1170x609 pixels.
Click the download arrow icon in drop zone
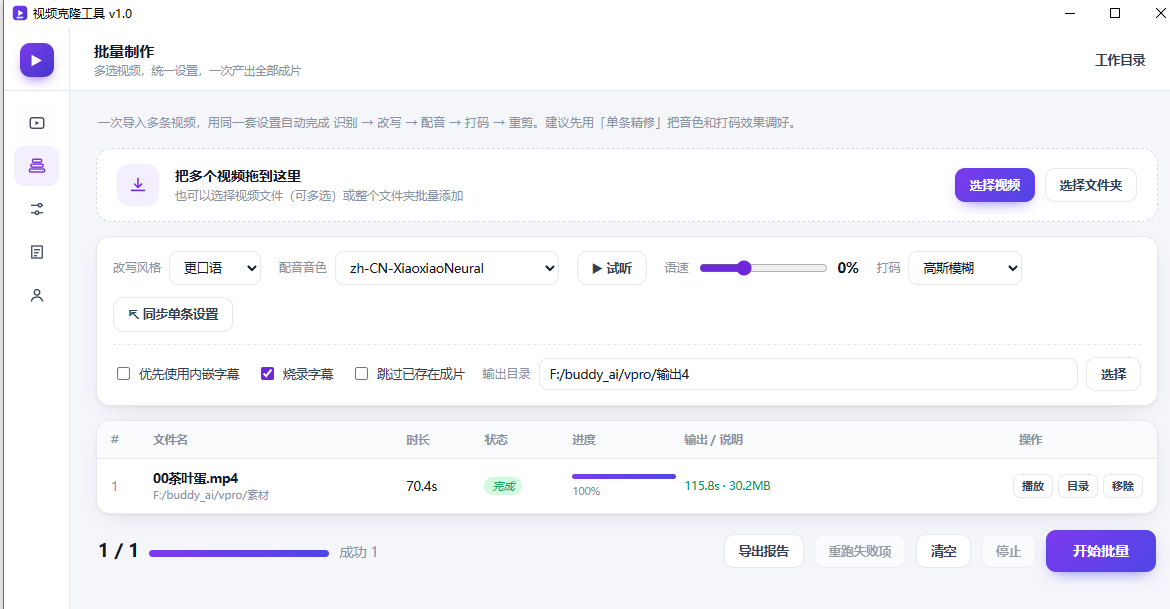138,185
